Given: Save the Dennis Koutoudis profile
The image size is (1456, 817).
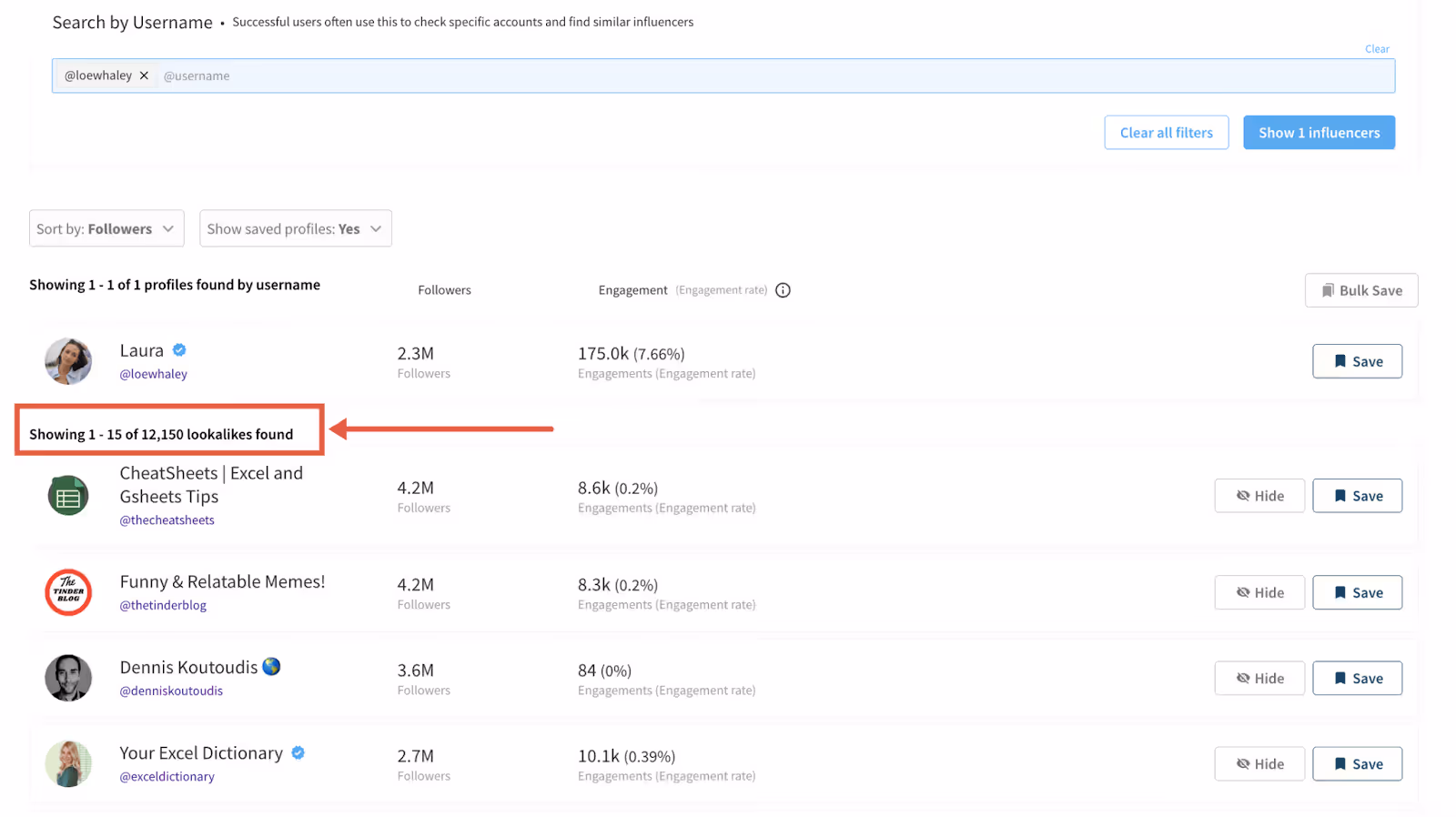Looking at the screenshot, I should click(1357, 678).
